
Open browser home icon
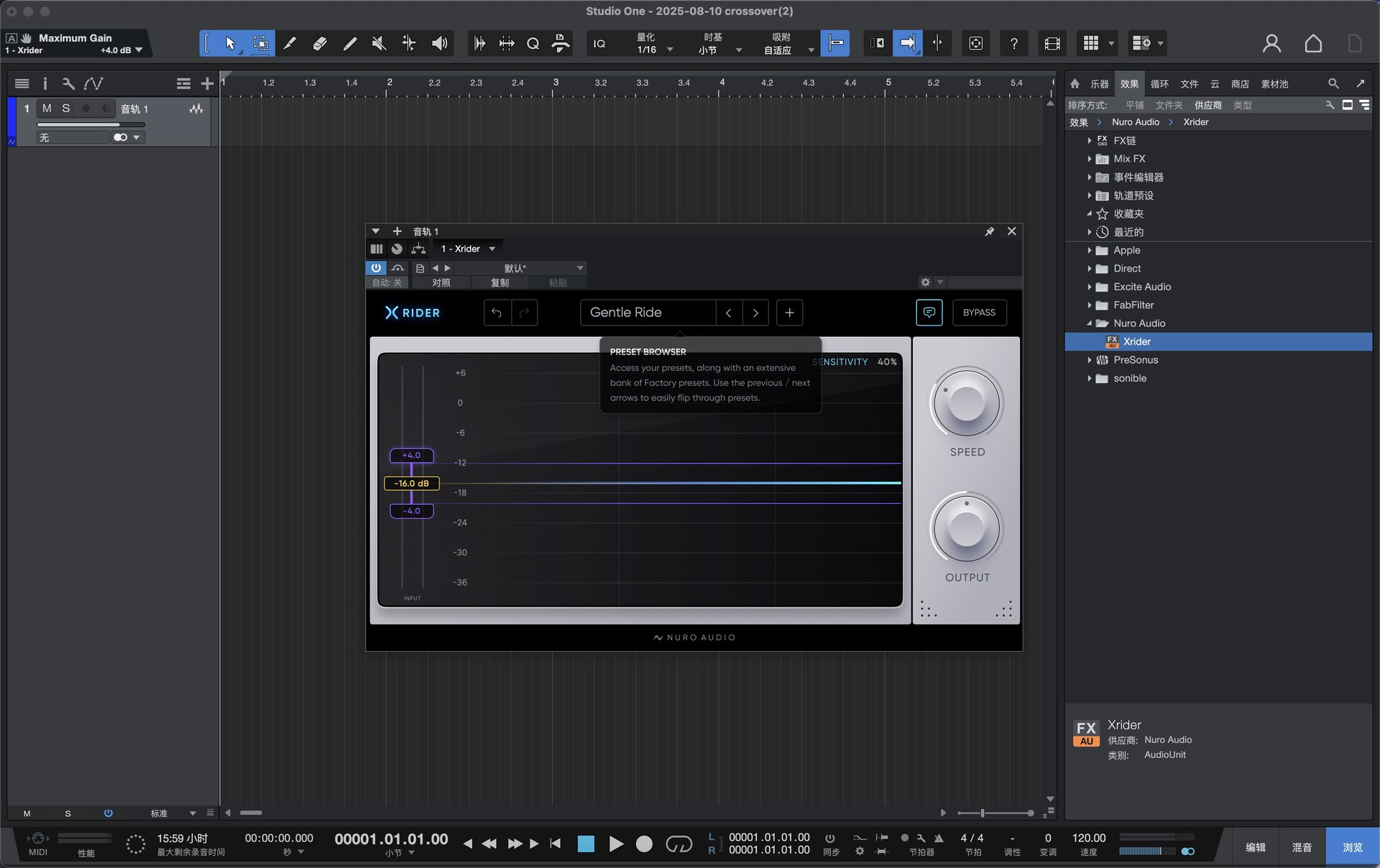pyautogui.click(x=1075, y=83)
